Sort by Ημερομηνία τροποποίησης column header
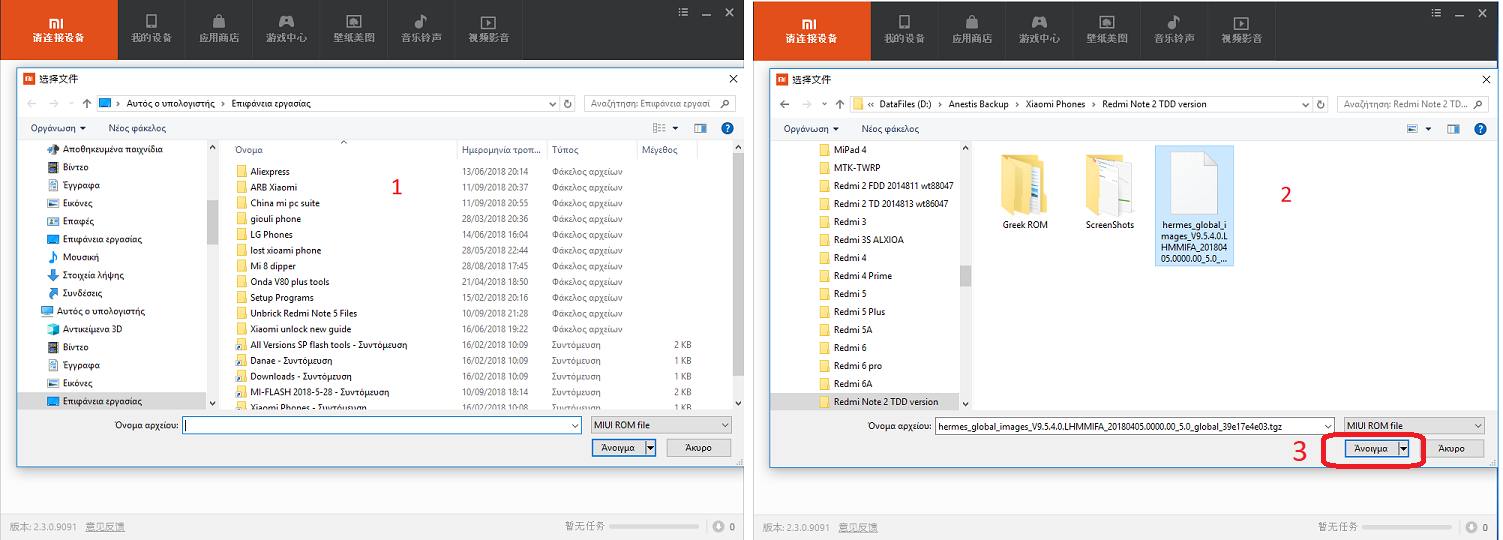The image size is (1503, 540). [500, 150]
